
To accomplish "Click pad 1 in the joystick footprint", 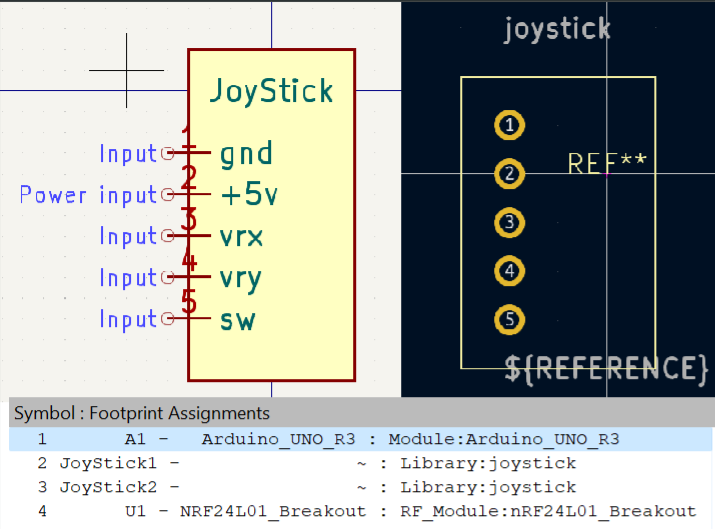I will coord(509,125).
